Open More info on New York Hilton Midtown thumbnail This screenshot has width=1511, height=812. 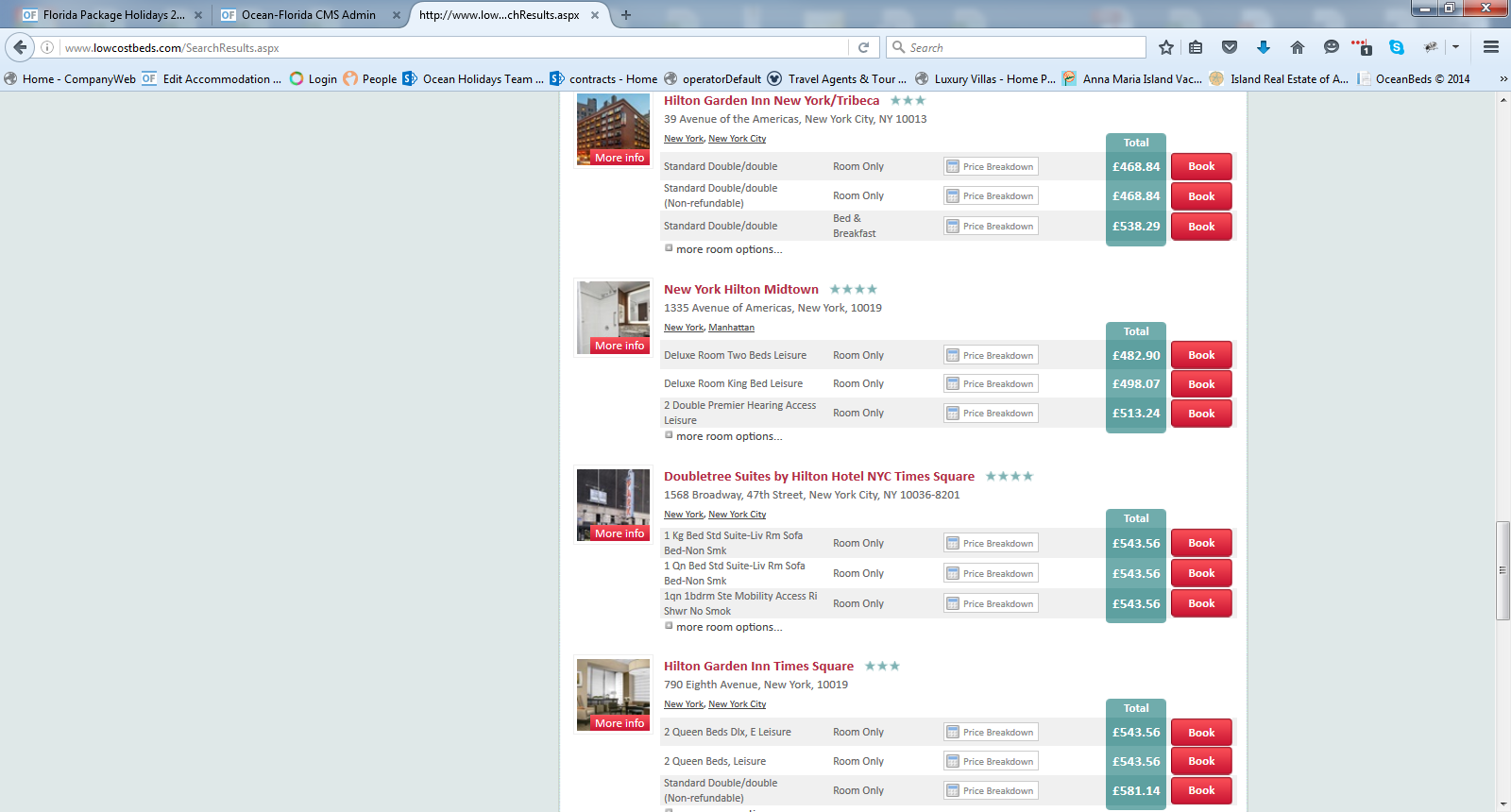[x=620, y=346]
